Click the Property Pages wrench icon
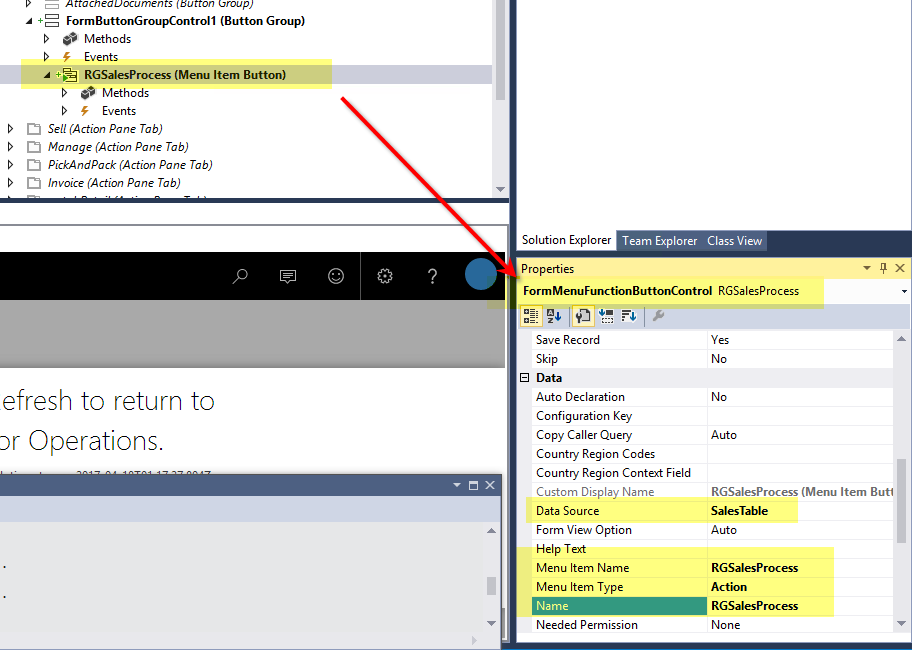Viewport: 912px width, 650px height. pos(657,317)
